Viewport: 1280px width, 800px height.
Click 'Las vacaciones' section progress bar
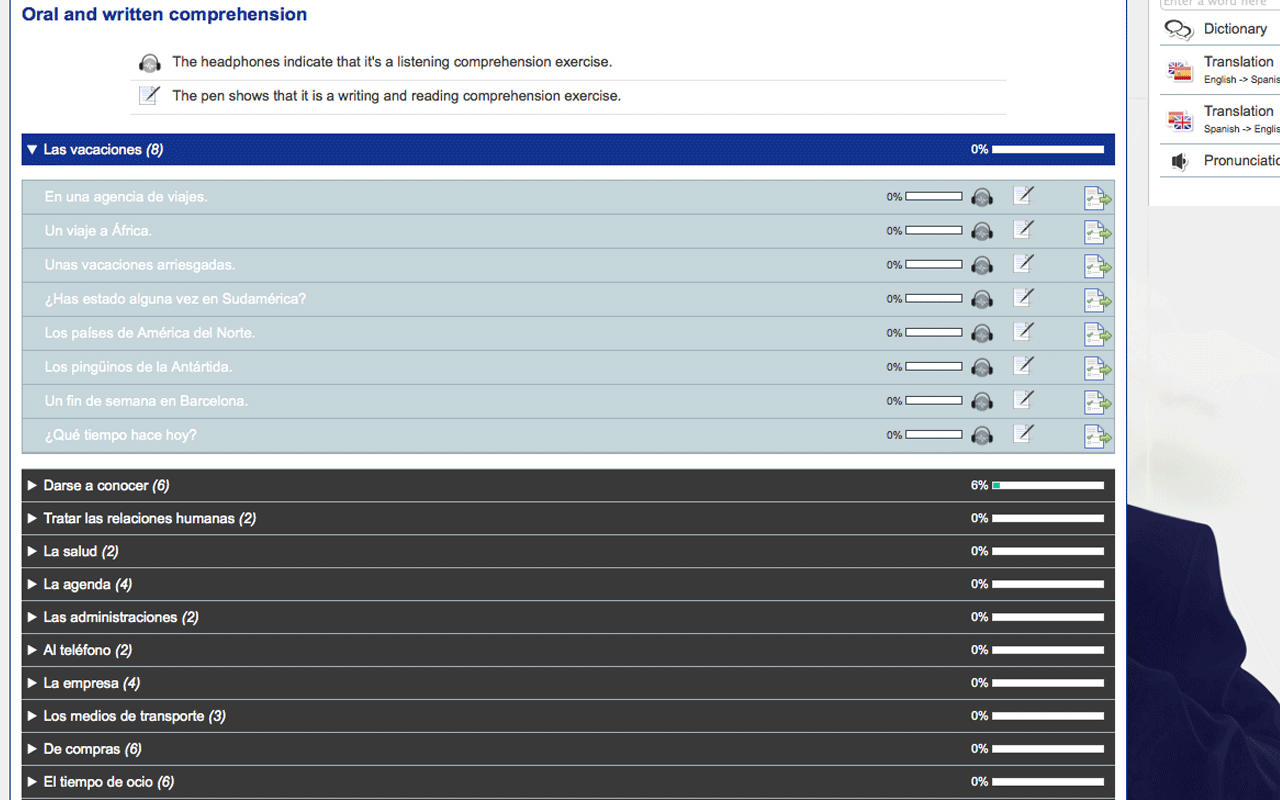(x=1048, y=150)
